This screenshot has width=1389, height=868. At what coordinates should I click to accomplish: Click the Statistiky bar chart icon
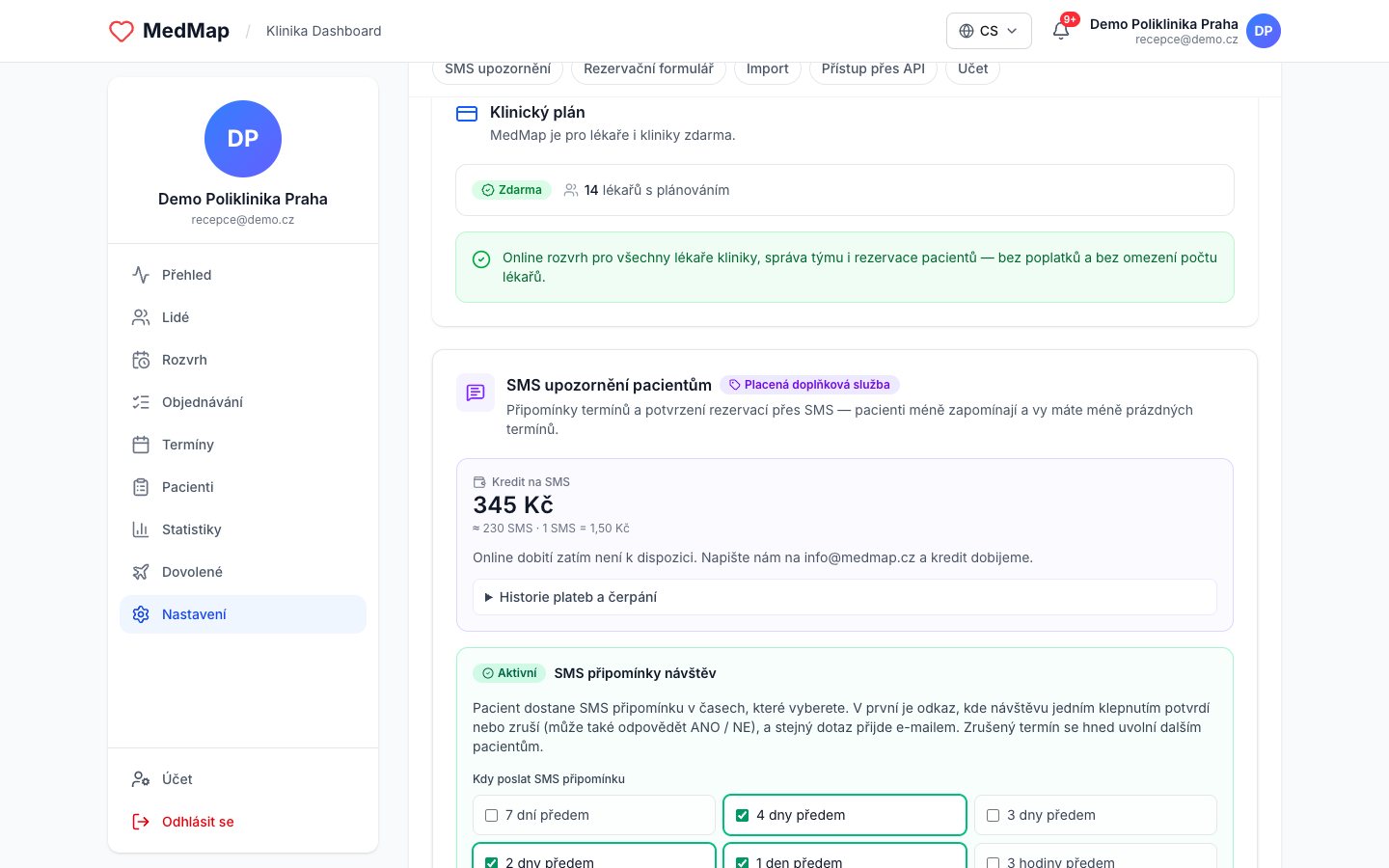(141, 529)
